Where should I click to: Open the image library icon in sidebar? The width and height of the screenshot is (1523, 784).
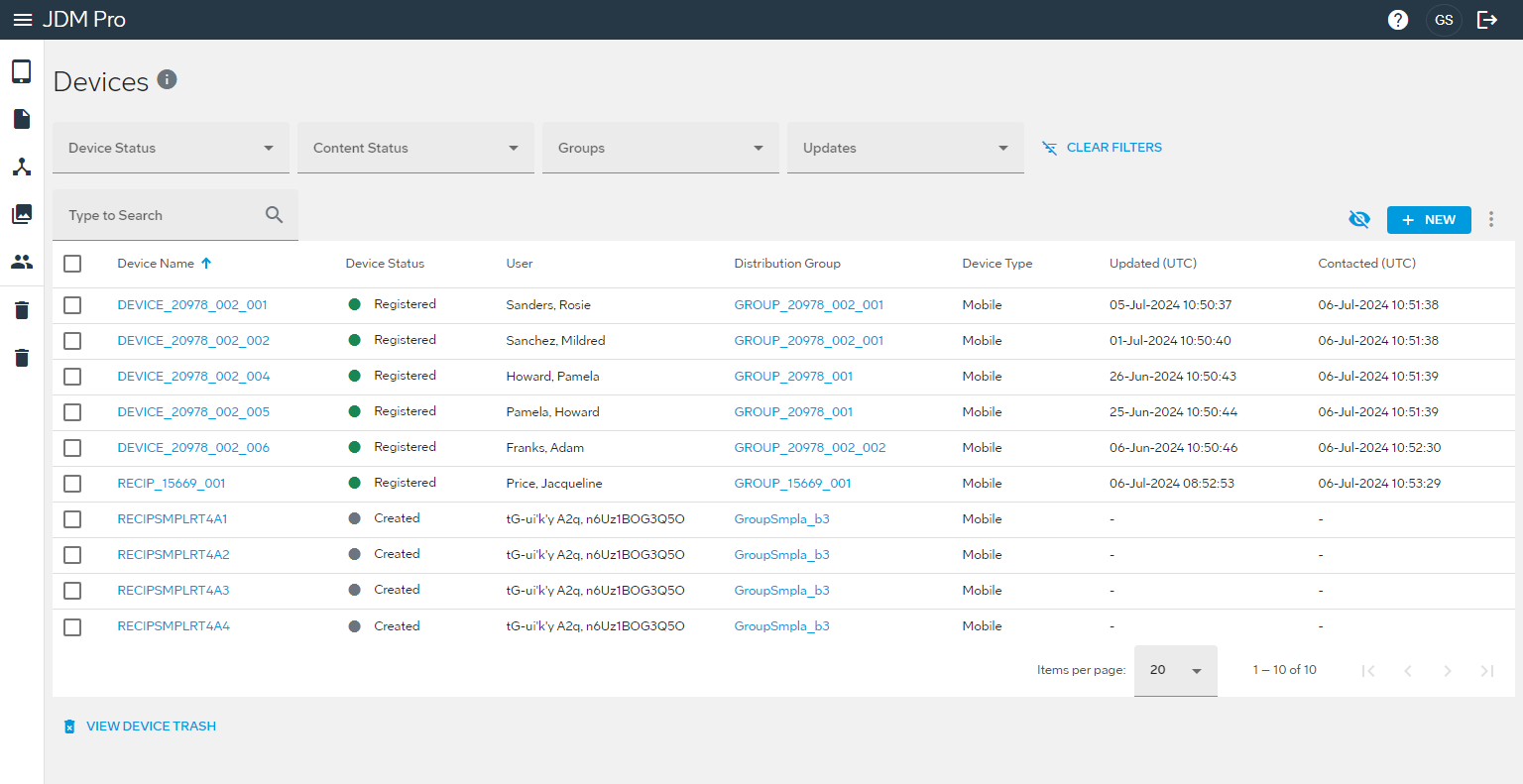coord(22,214)
